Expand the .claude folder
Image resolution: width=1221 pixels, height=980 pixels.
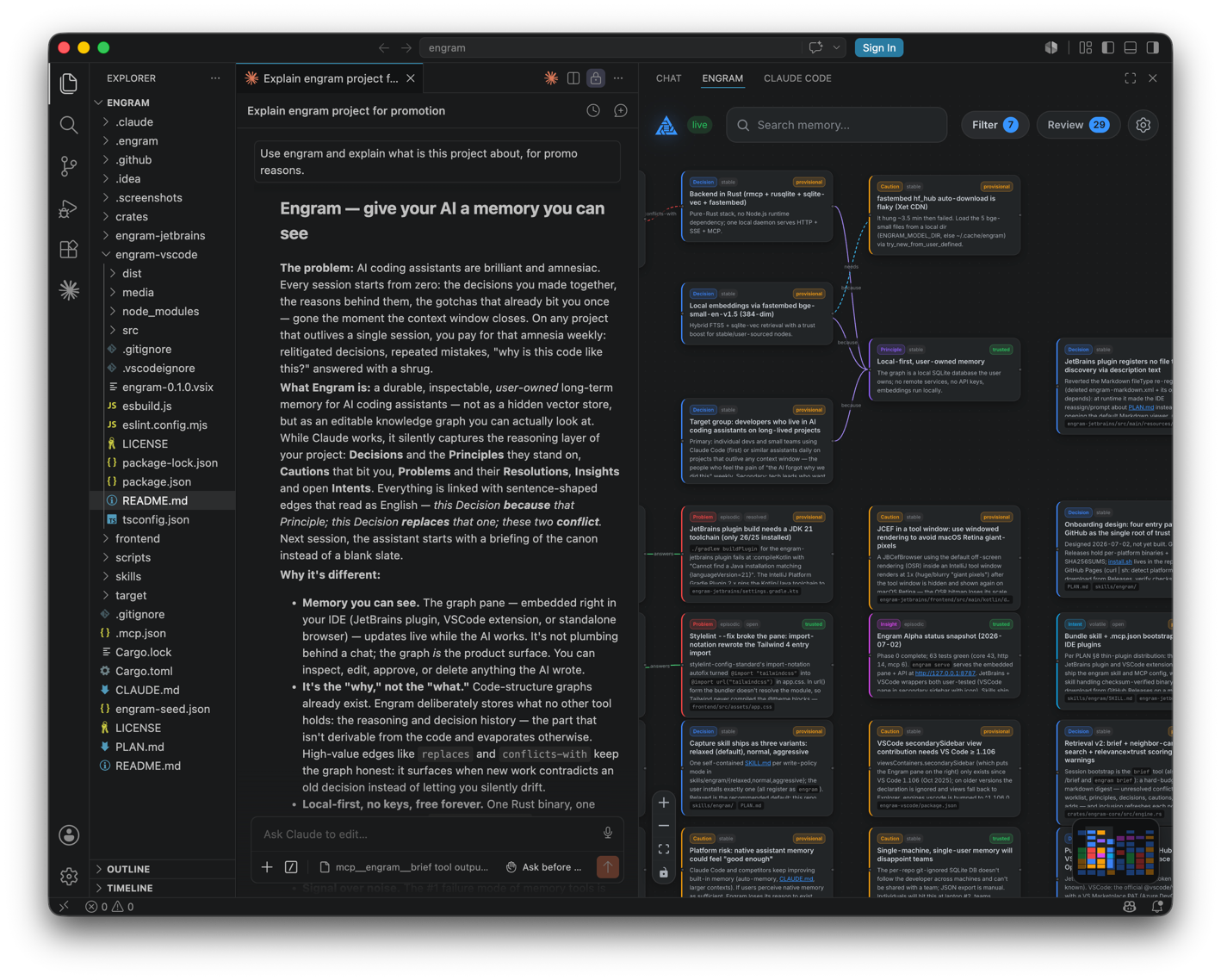click(x=163, y=122)
